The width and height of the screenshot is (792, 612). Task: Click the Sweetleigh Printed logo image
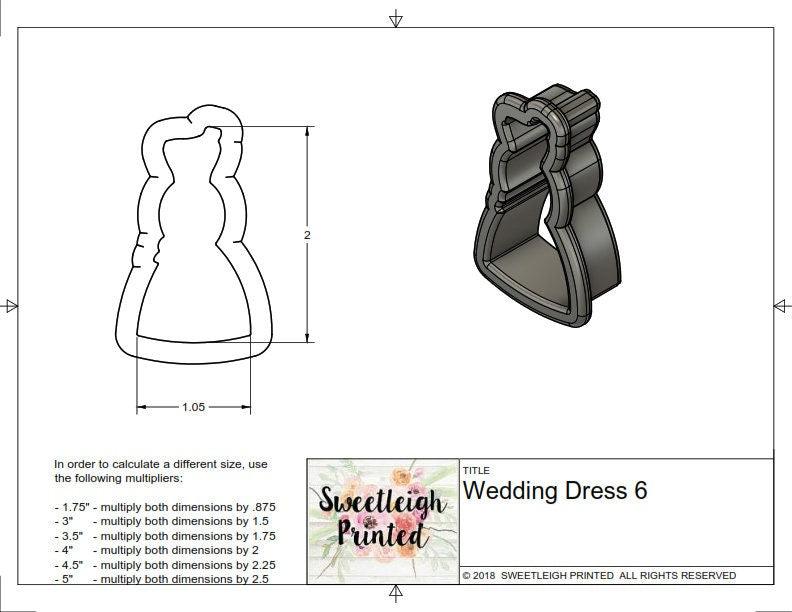click(383, 521)
